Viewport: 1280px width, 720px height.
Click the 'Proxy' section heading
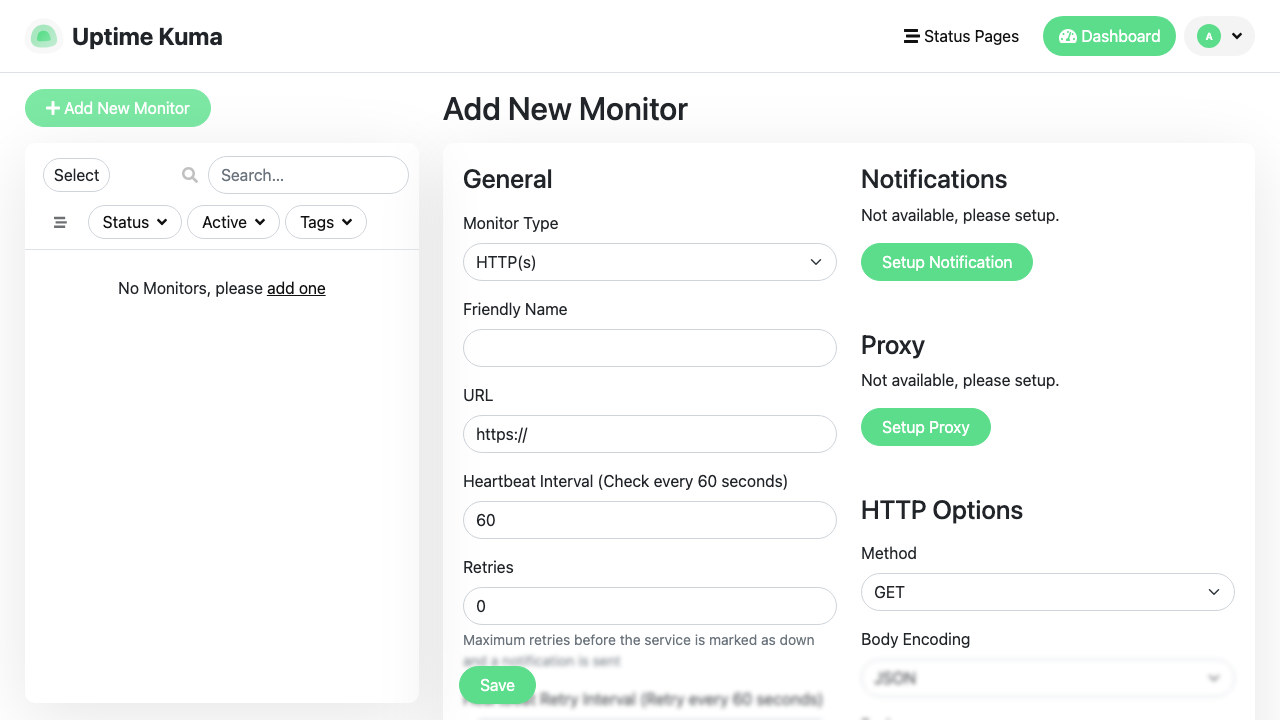tap(893, 345)
